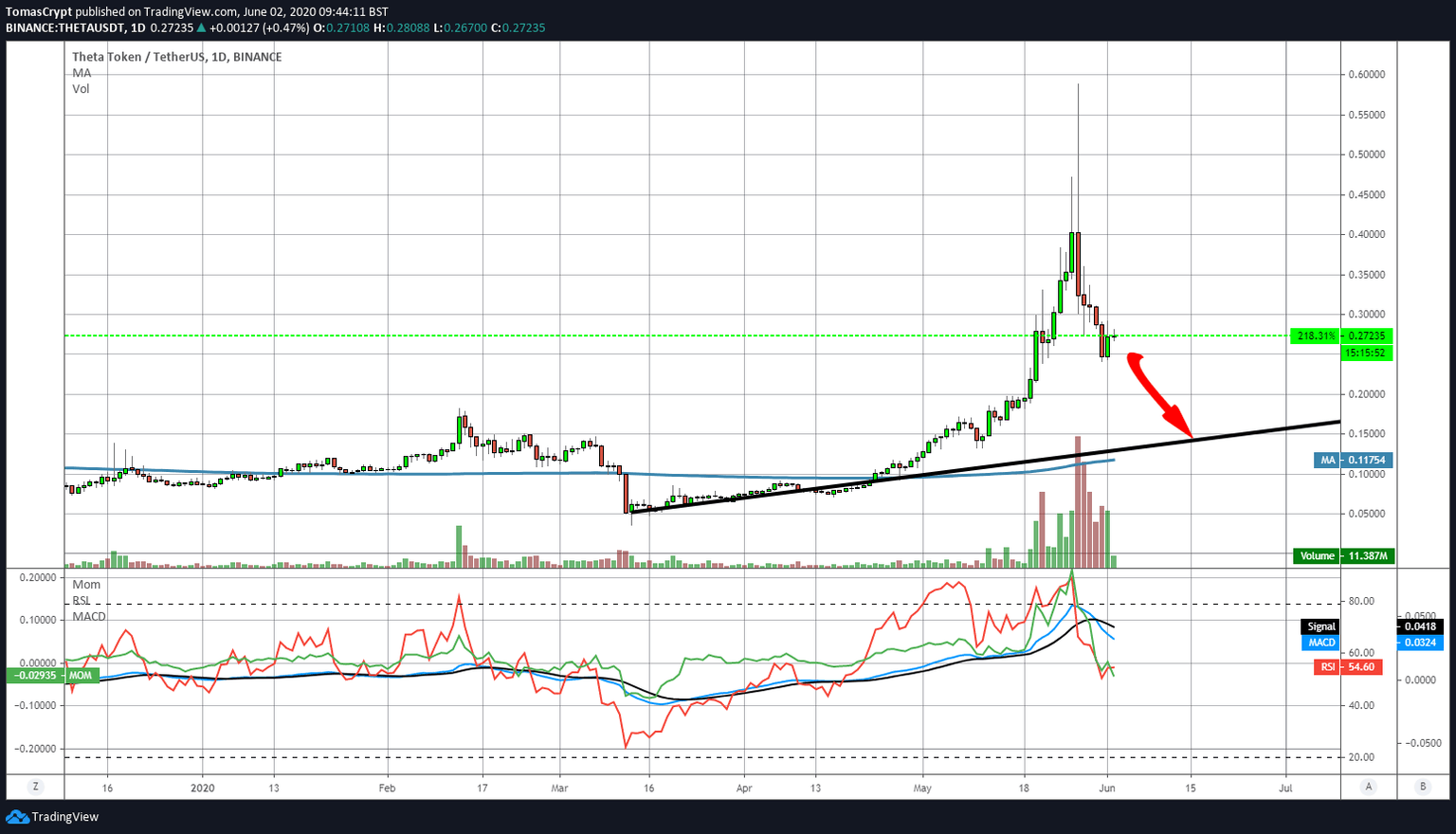
Task: Click the 15:15:52 countdown label
Action: 1365,353
